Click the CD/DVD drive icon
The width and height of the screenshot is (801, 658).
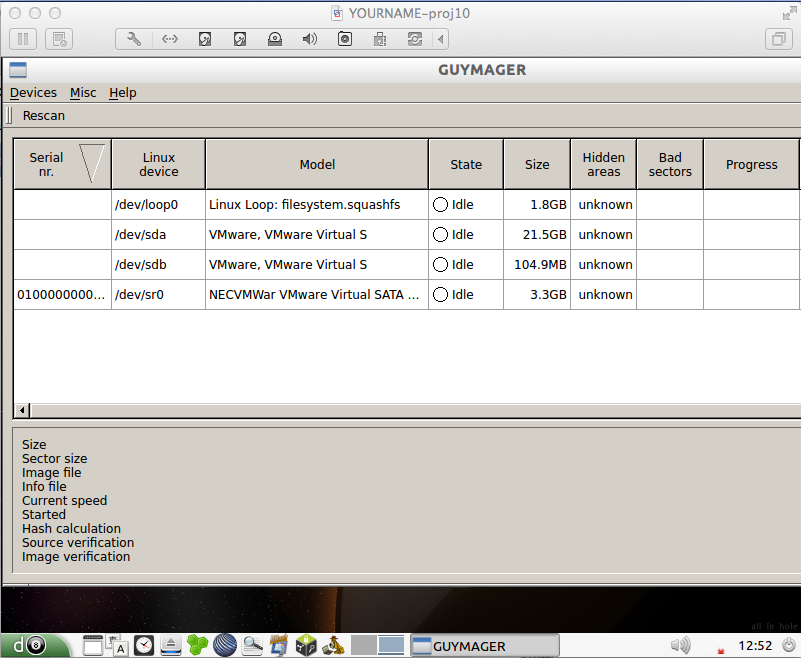point(275,39)
